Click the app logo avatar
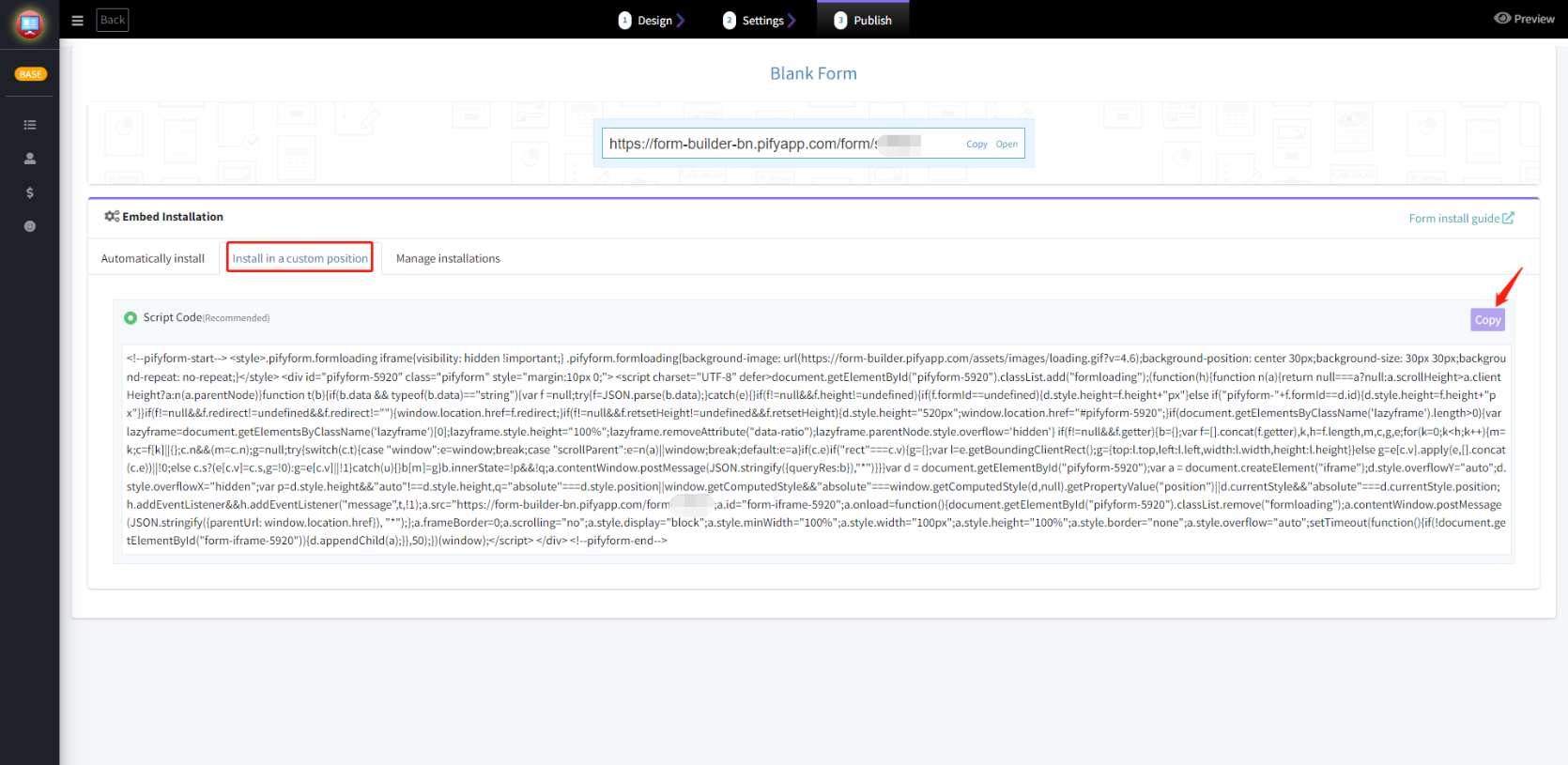Image resolution: width=1568 pixels, height=765 pixels. [x=30, y=24]
